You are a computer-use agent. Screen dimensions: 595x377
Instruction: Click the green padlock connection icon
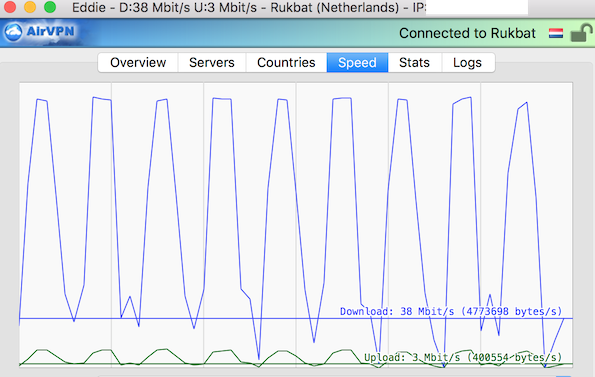[x=581, y=33]
